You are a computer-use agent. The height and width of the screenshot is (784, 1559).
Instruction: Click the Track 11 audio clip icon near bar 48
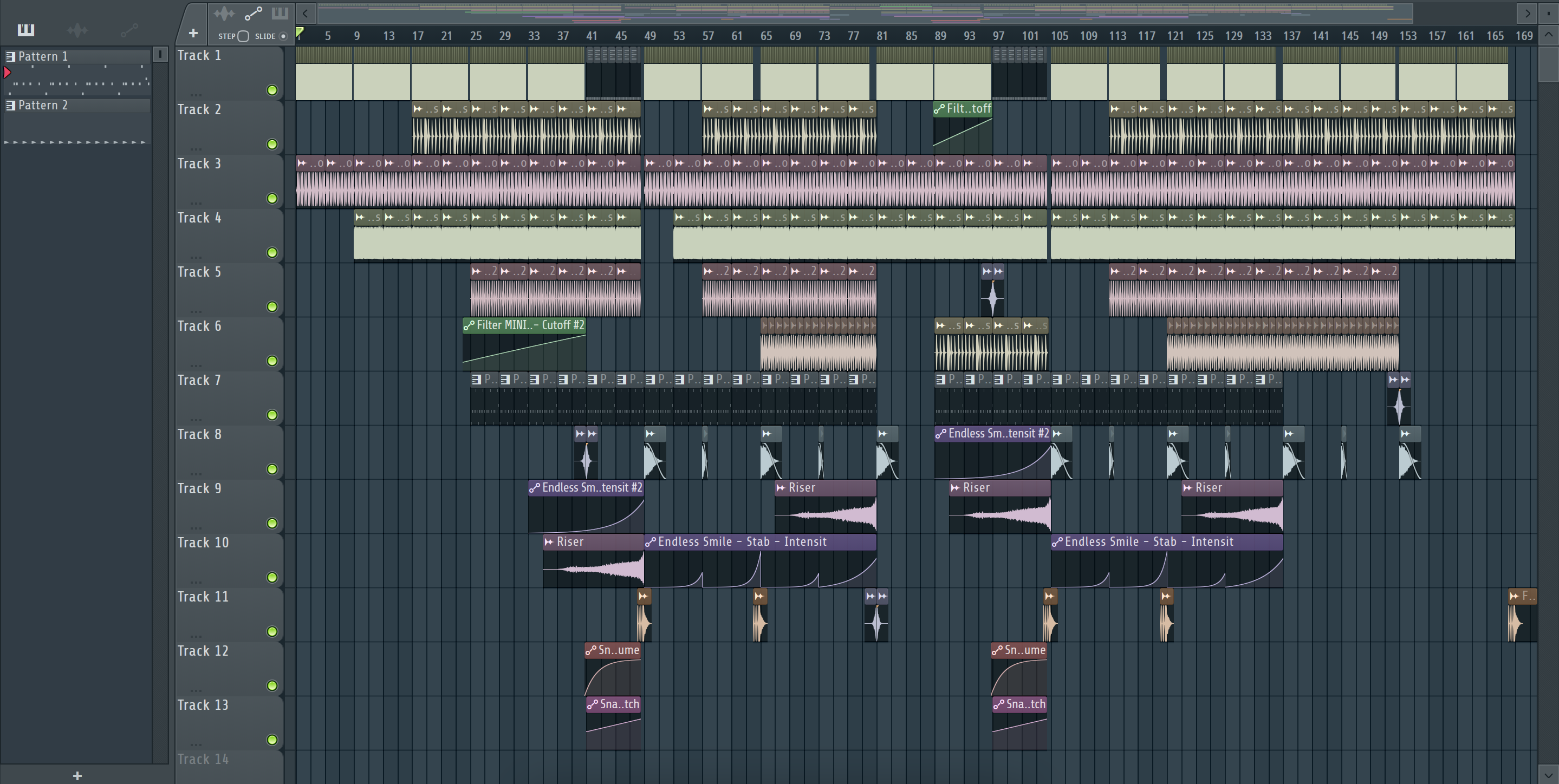(x=644, y=597)
